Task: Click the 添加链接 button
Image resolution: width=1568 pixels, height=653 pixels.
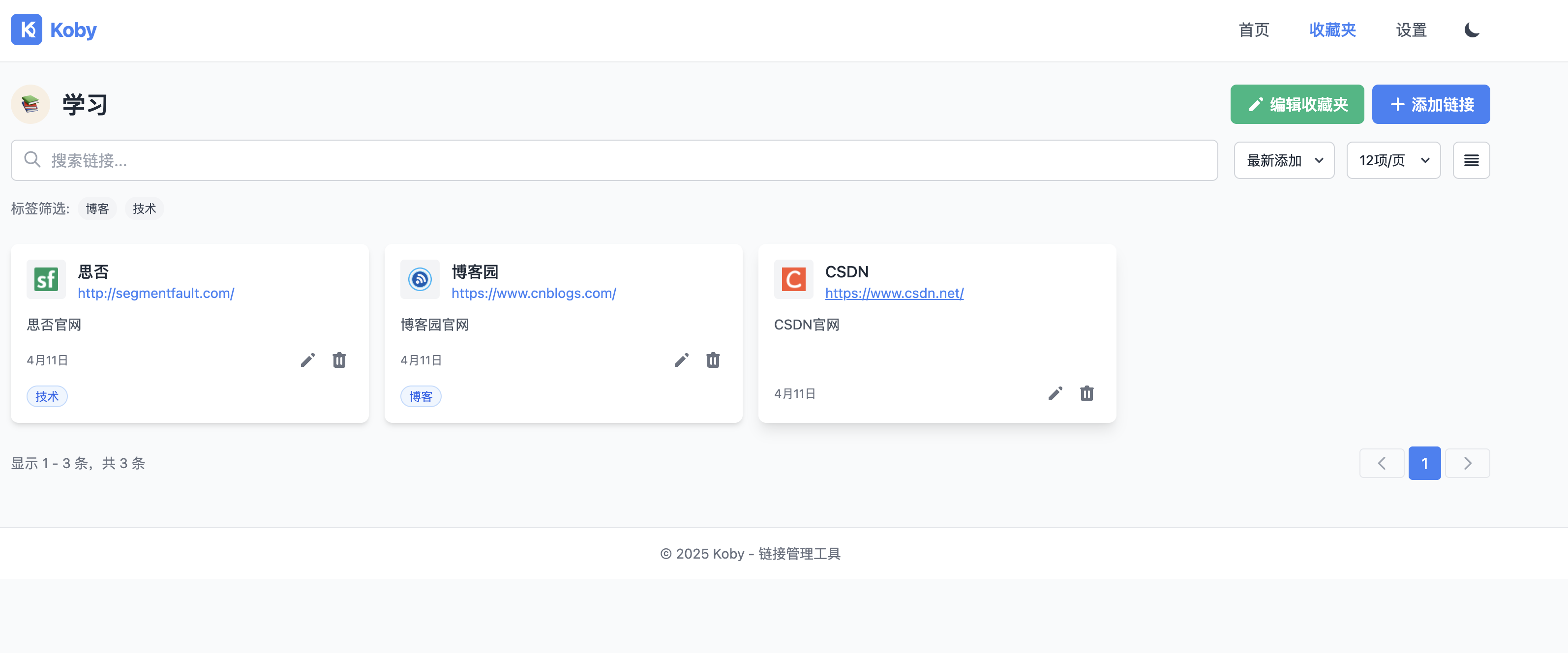Action: click(1431, 104)
